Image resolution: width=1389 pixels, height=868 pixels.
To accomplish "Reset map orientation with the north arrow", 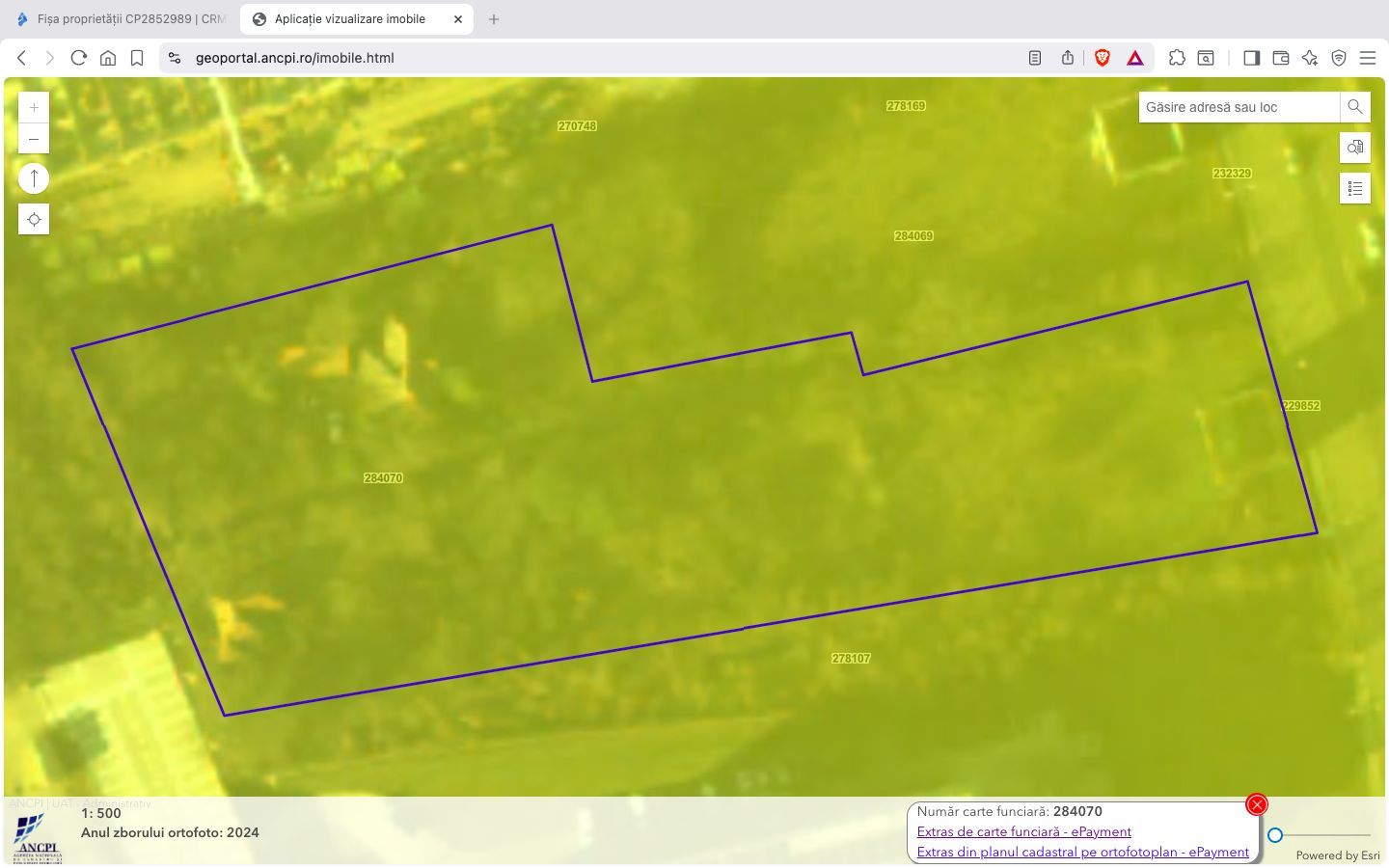I will point(34,177).
